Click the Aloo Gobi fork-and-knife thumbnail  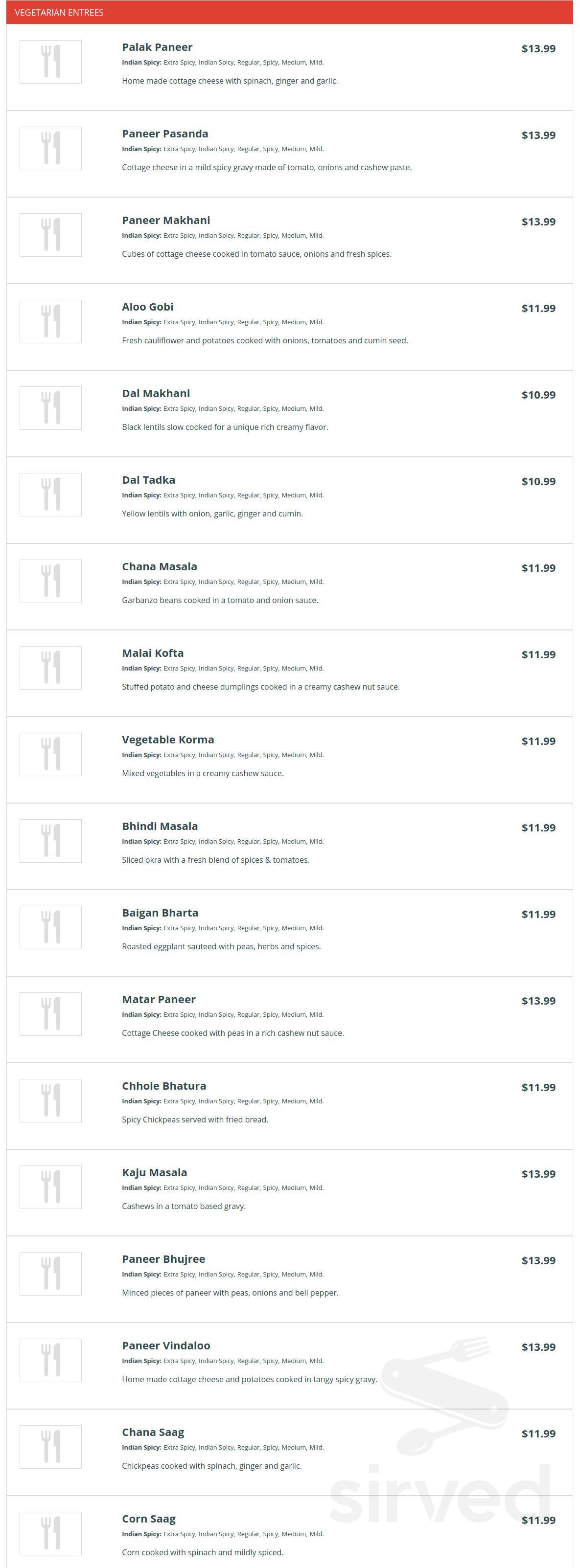point(50,321)
